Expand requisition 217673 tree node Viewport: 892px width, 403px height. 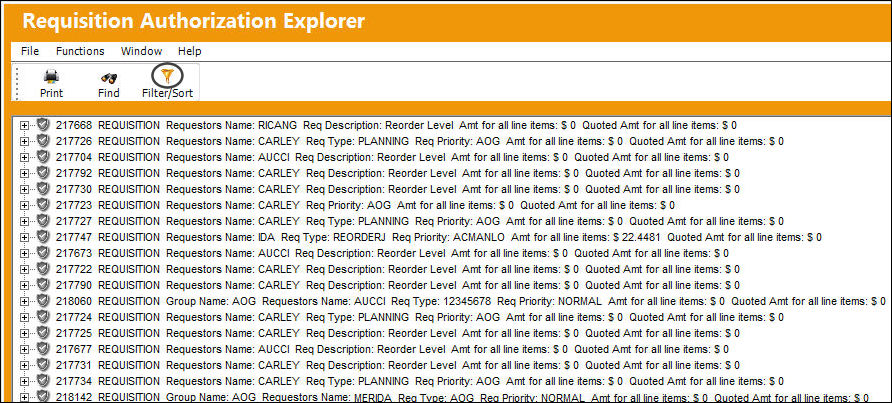click(x=24, y=253)
